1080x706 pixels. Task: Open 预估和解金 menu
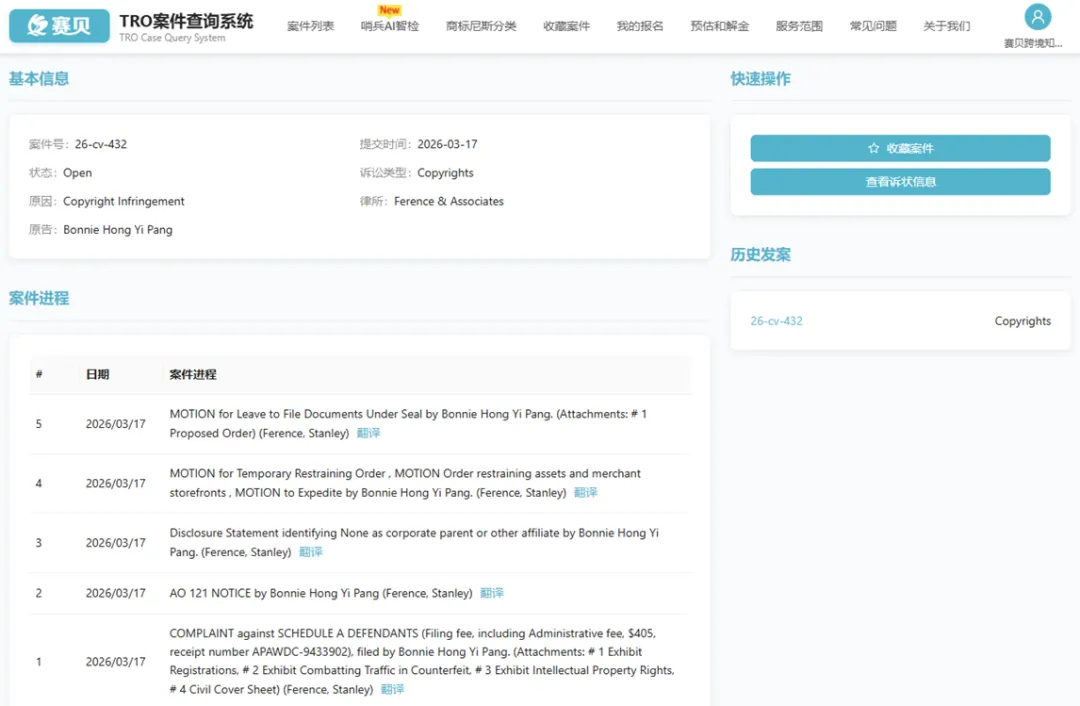719,26
